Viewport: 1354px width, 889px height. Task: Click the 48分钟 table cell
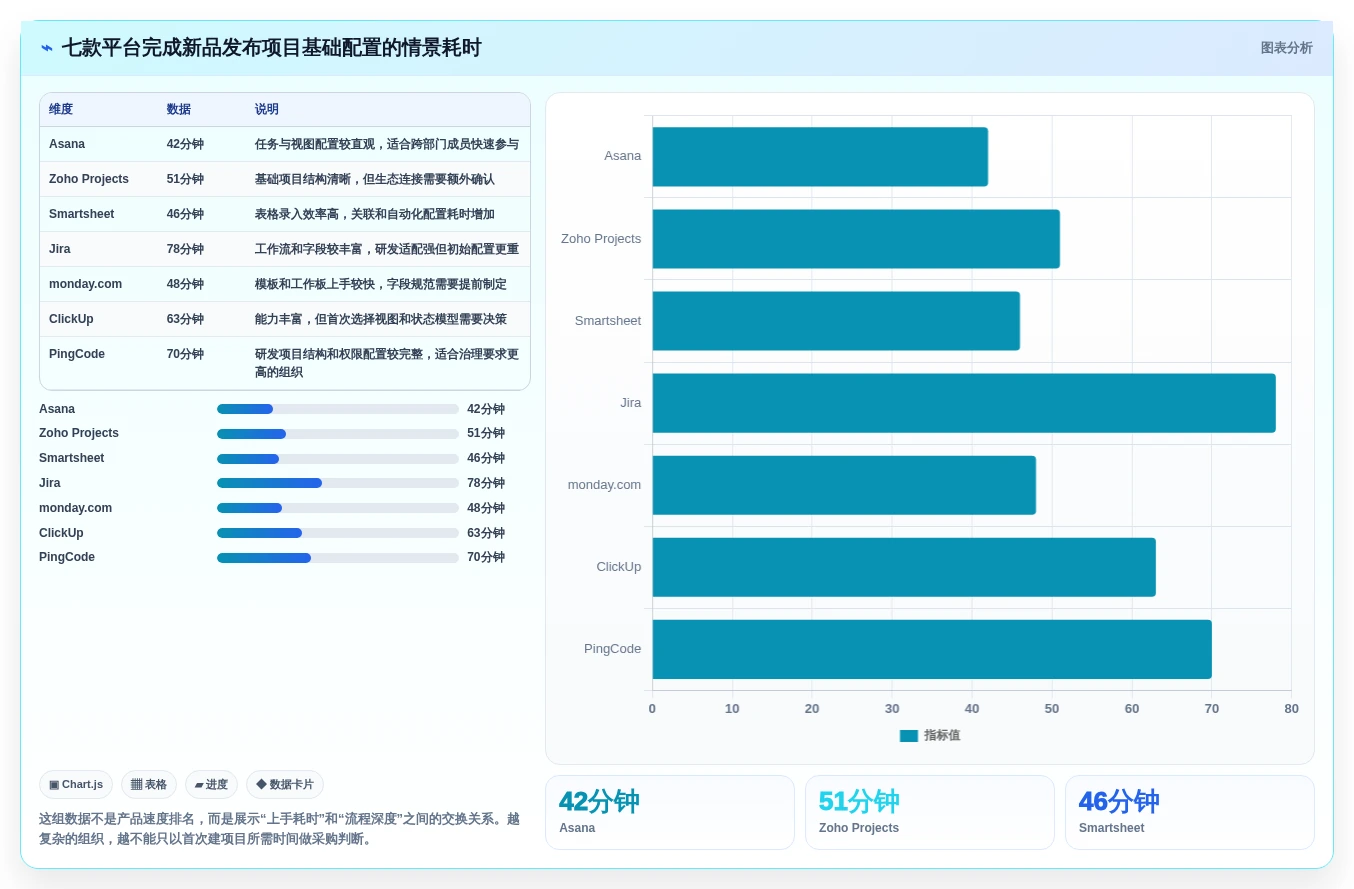pyautogui.click(x=185, y=284)
